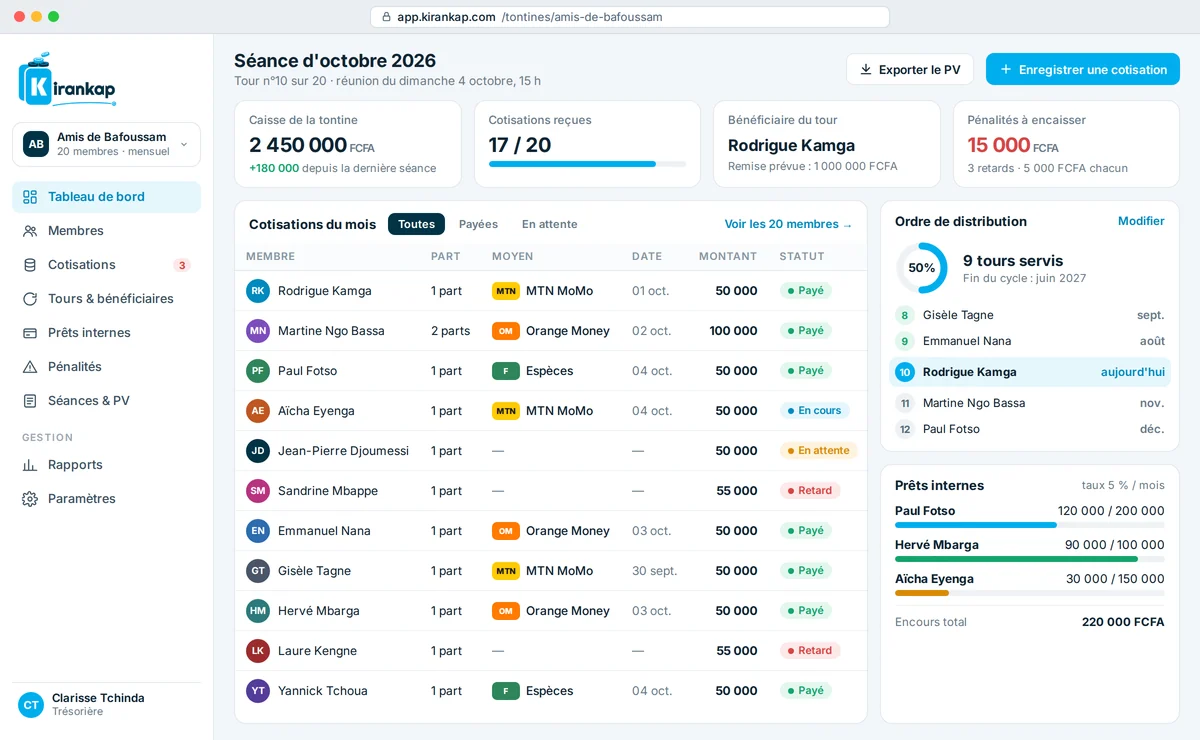The width and height of the screenshot is (1200, 740).
Task: Click the En cours status badge
Action: [x=814, y=411]
